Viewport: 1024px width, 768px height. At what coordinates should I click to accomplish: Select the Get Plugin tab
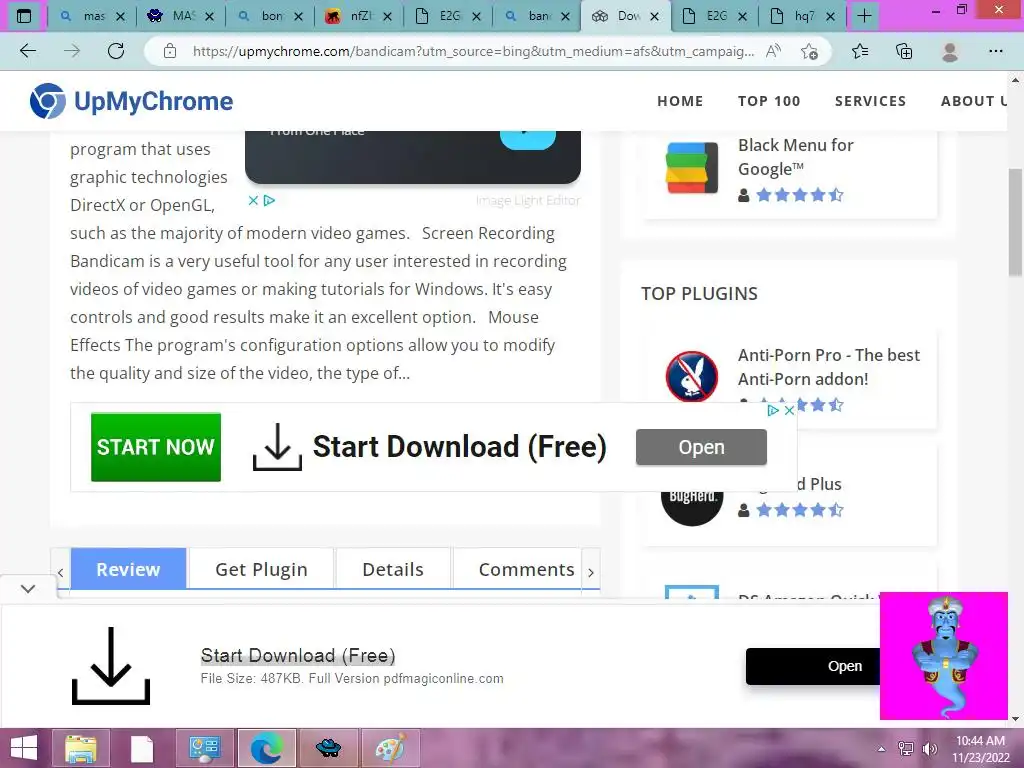coord(261,569)
